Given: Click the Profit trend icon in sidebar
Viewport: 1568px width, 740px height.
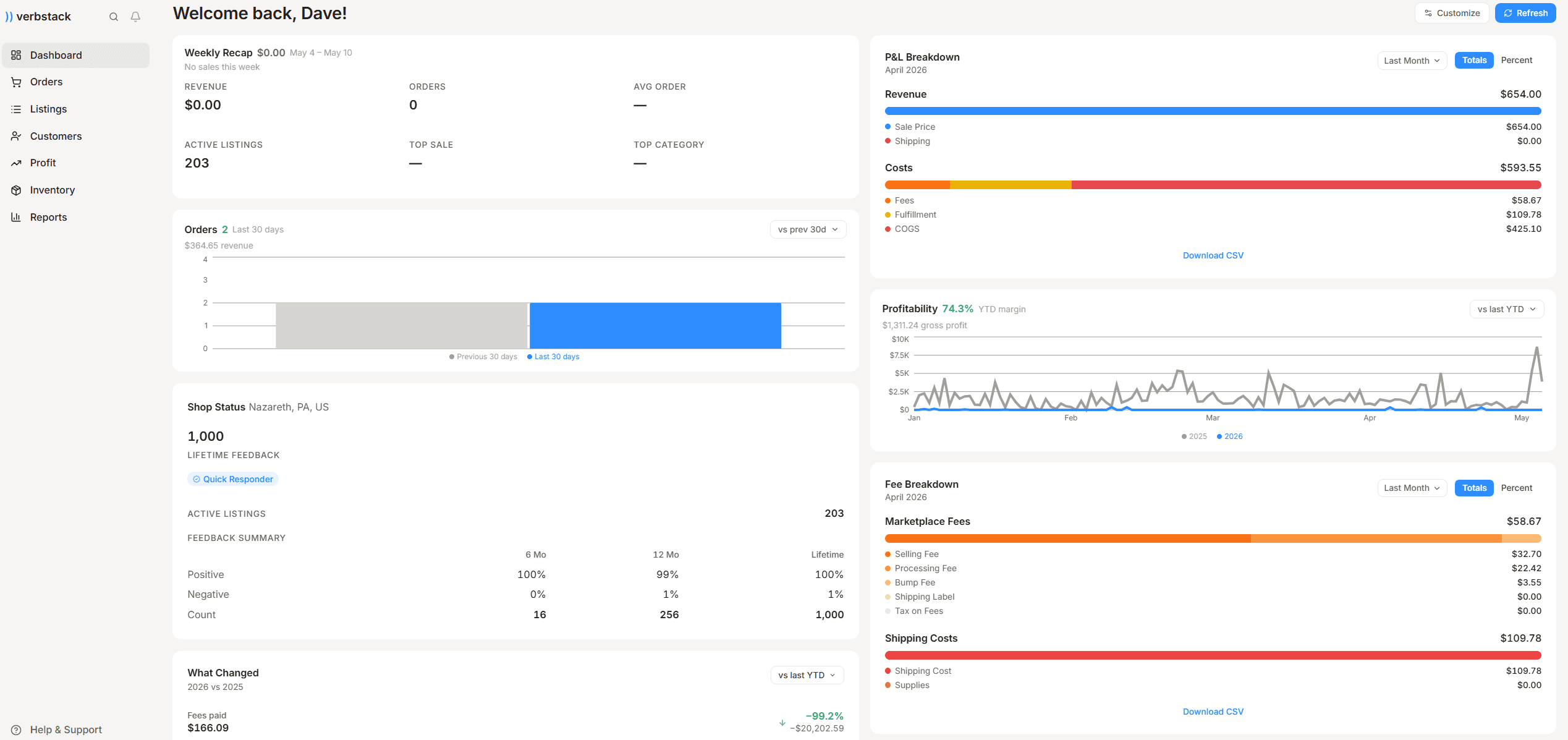Looking at the screenshot, I should point(16,163).
